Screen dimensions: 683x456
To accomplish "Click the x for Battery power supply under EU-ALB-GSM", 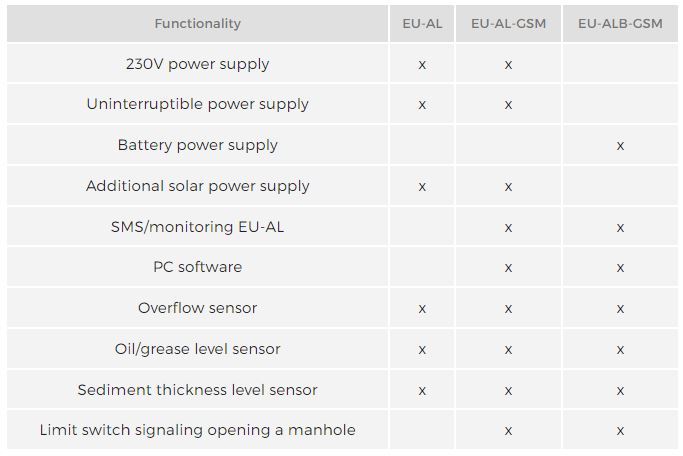I will 620,146.
